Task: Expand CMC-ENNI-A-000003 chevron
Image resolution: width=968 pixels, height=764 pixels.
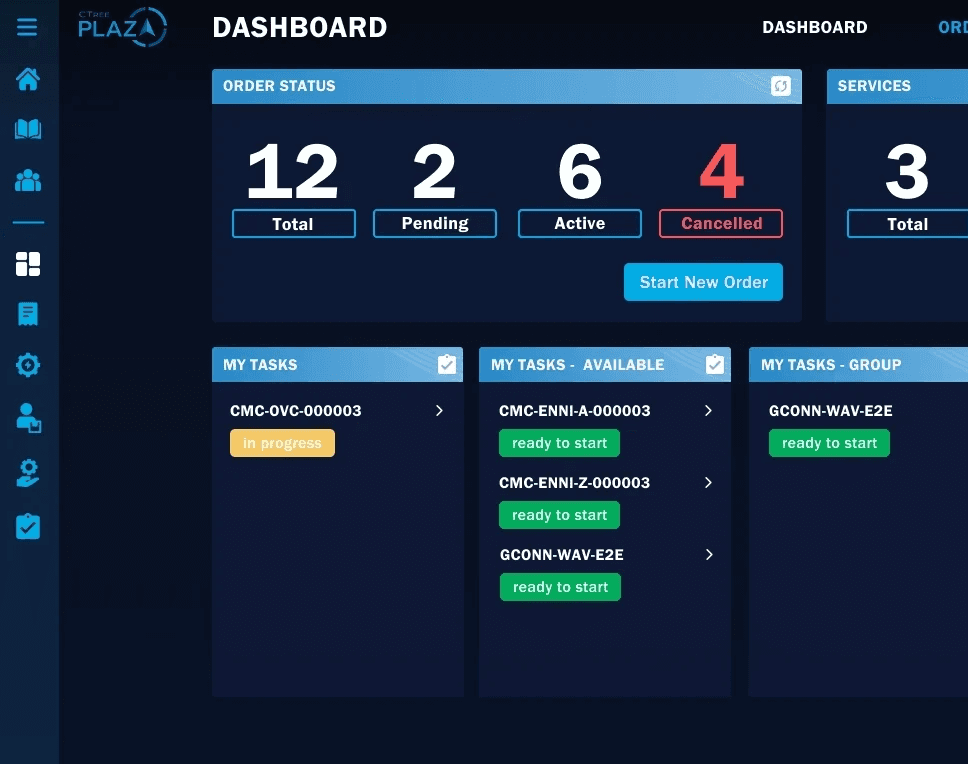Action: pyautogui.click(x=708, y=410)
